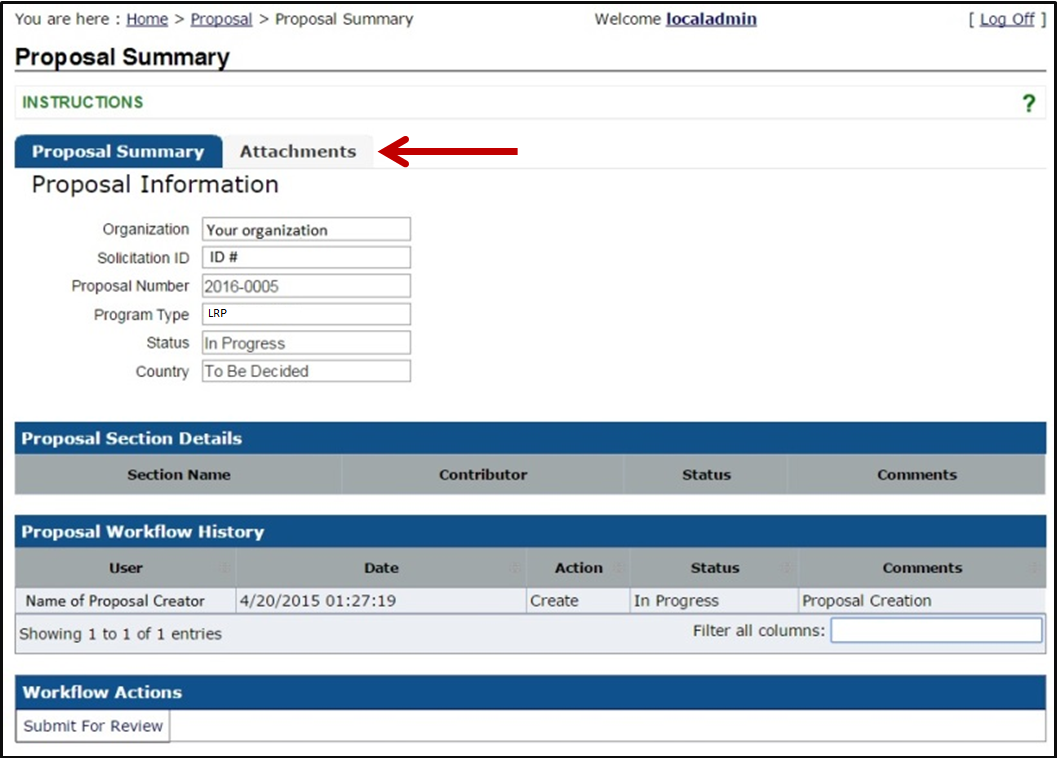1057x758 pixels.
Task: Select the In Progress workflow status cell
Action: tap(715, 601)
